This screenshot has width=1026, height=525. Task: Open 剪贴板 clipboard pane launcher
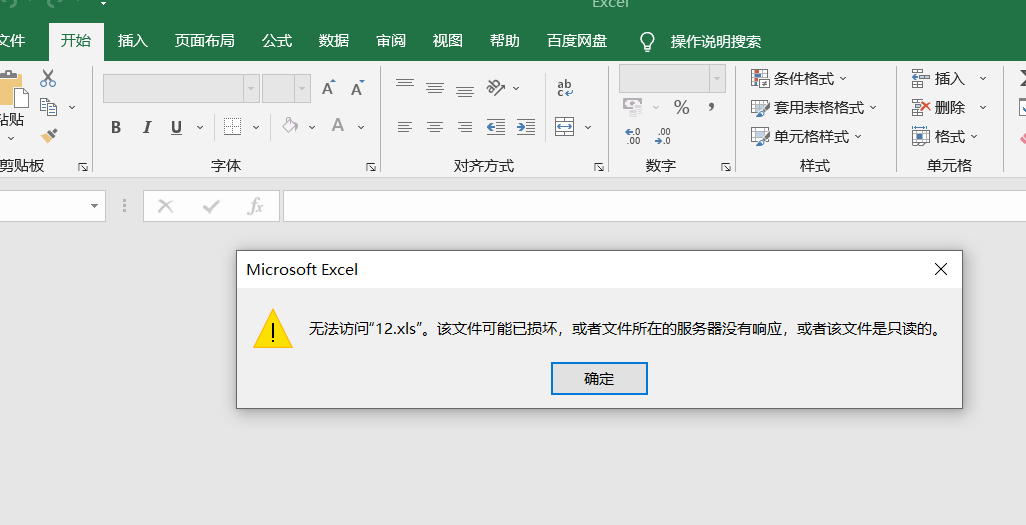[x=83, y=168]
